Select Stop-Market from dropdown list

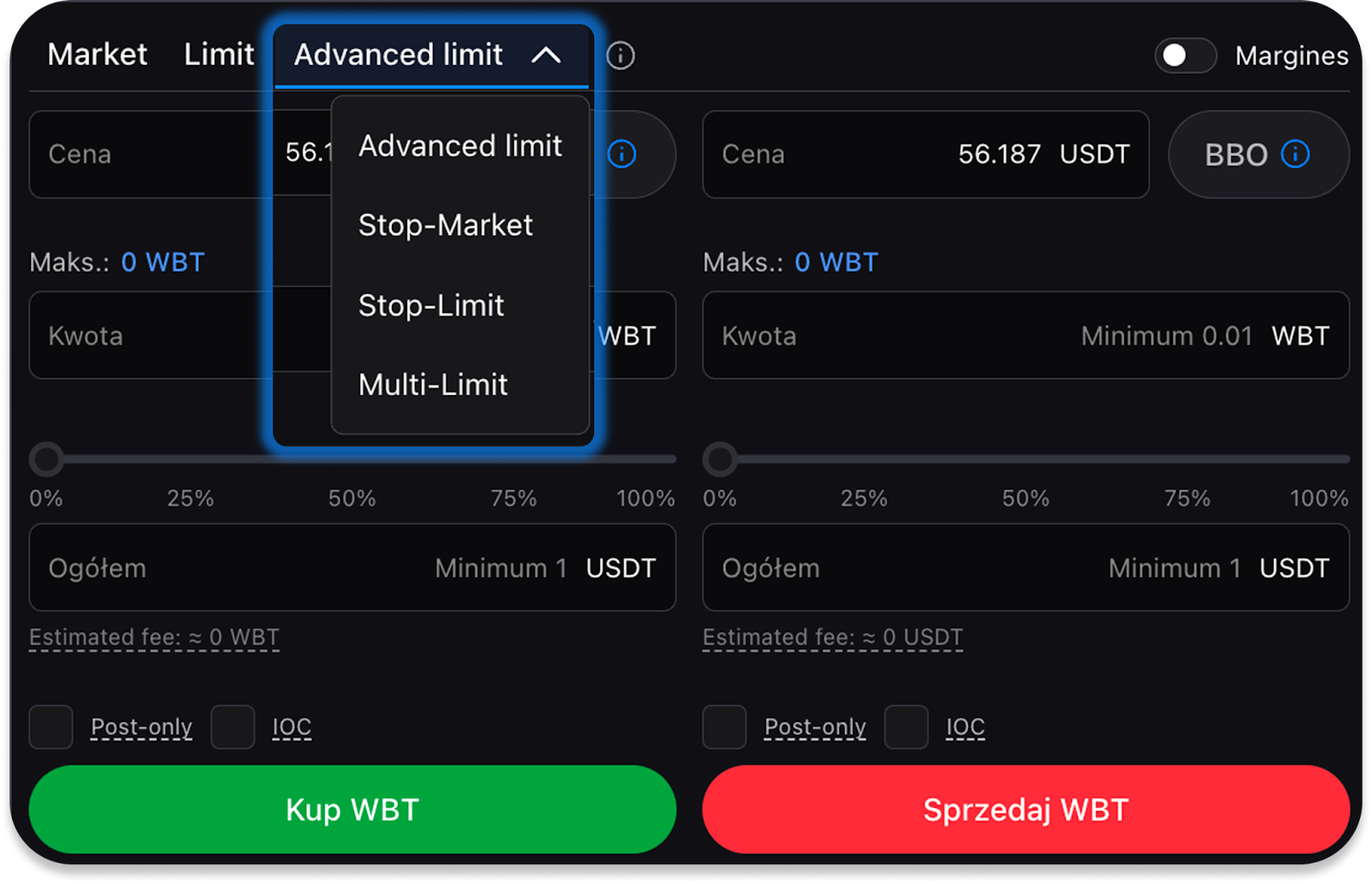[x=446, y=226]
